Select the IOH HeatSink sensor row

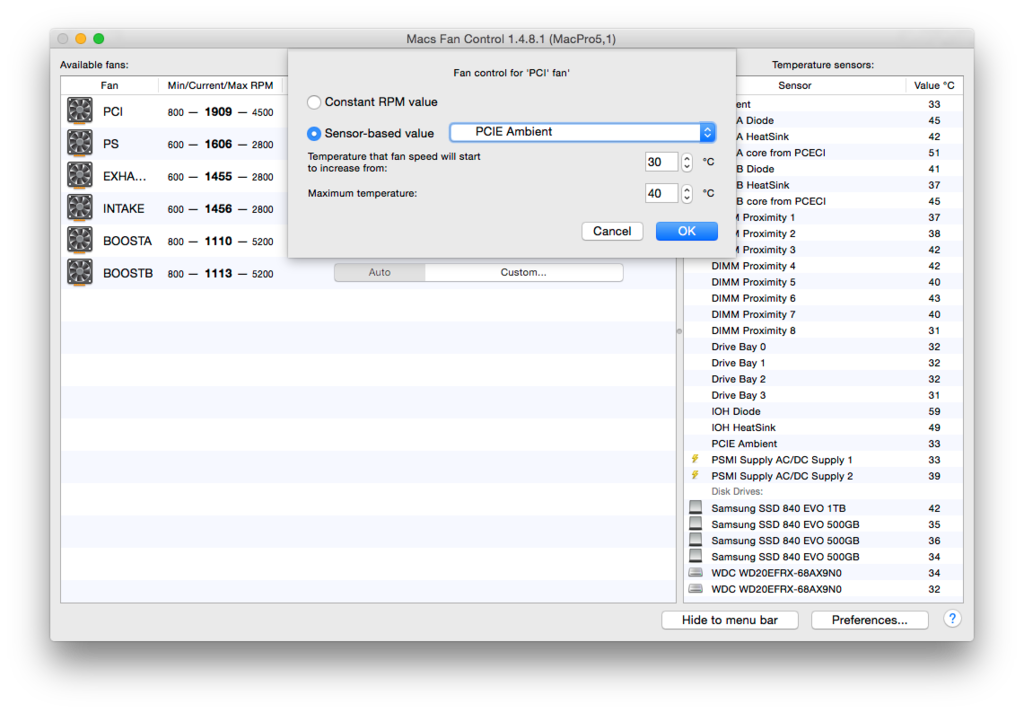824,428
